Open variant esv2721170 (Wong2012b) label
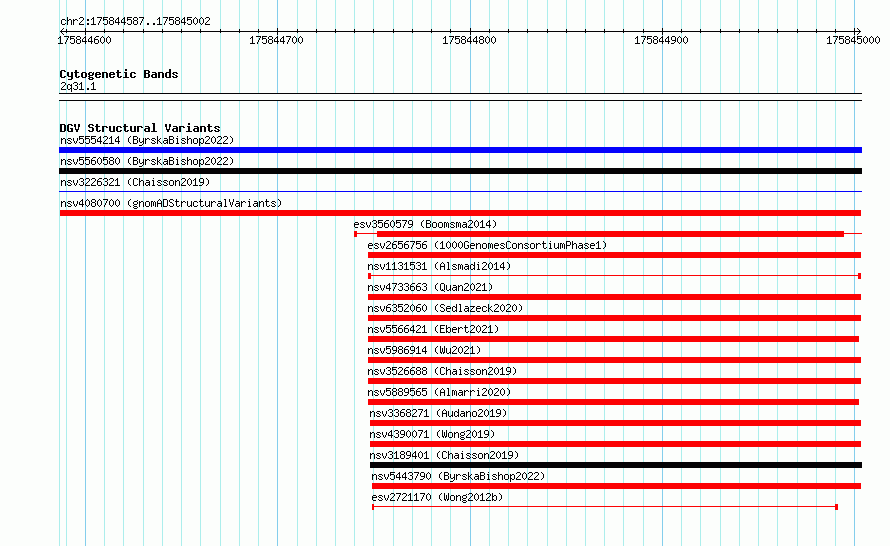 coord(437,497)
